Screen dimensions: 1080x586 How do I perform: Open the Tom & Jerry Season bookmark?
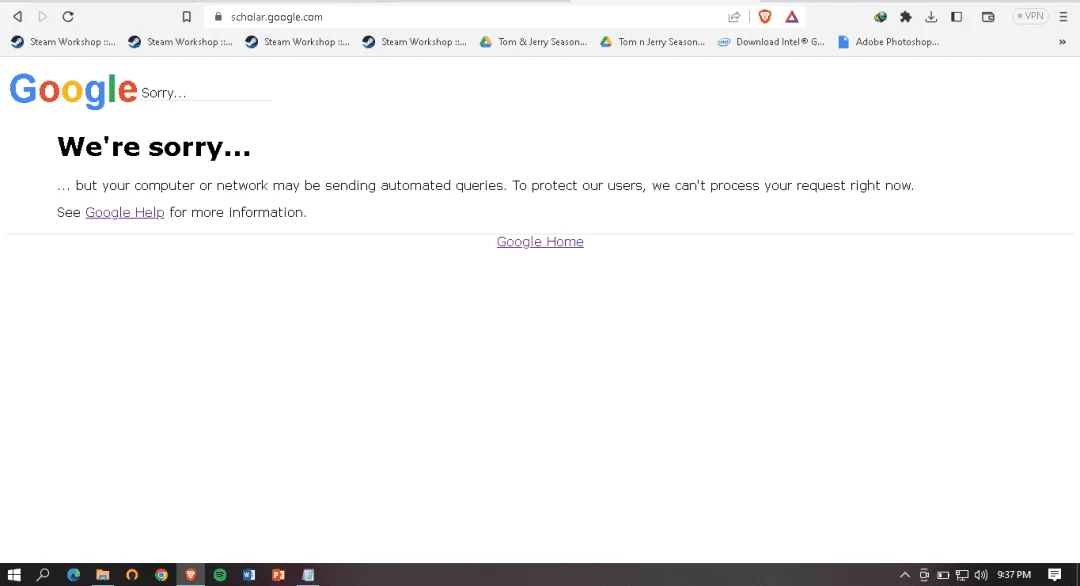point(534,42)
